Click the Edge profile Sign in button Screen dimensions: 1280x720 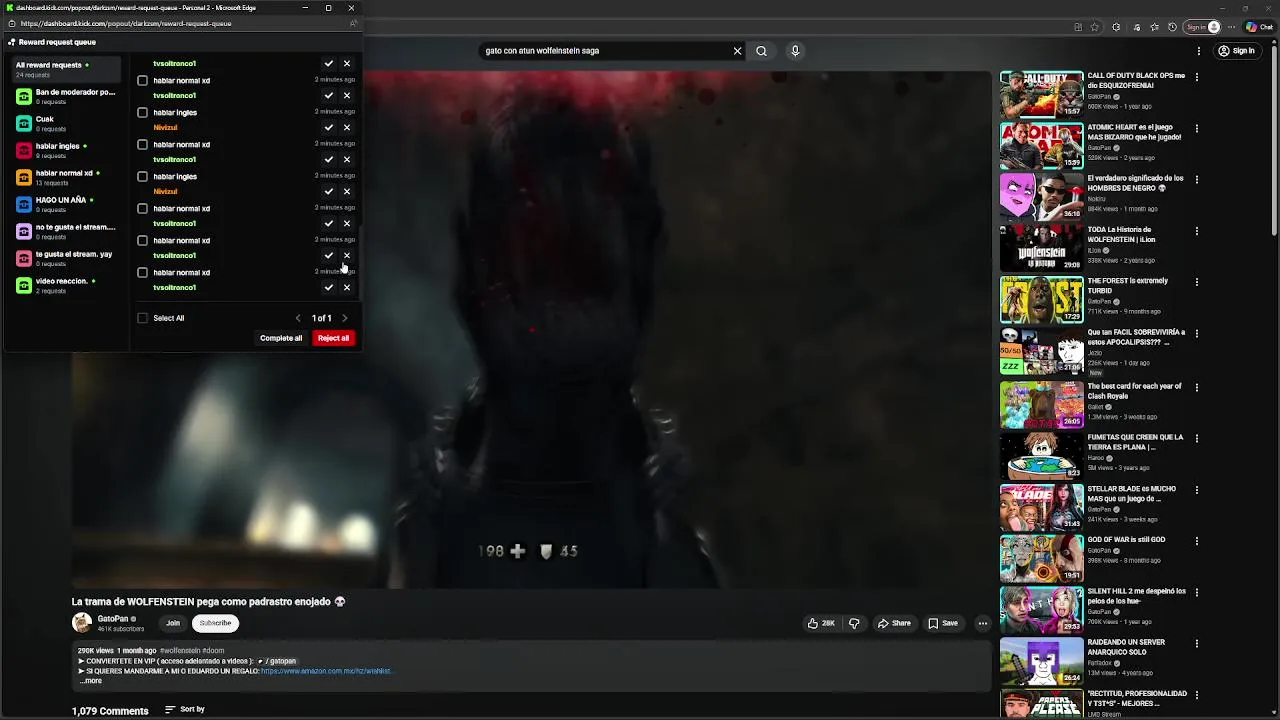[x=1202, y=27]
